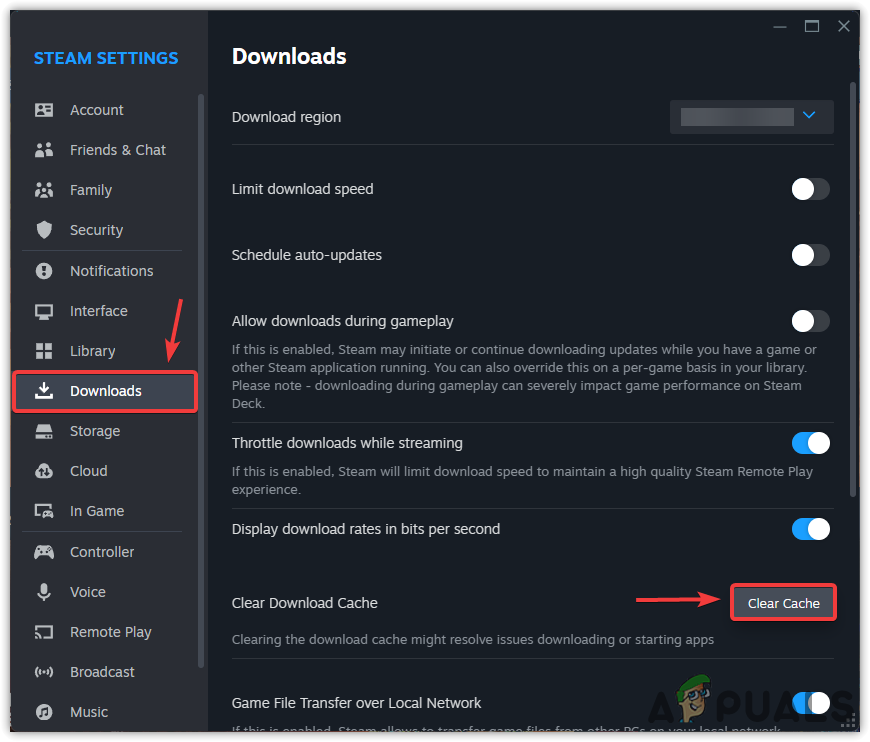This screenshot has width=870, height=742.
Task: Select Storage settings label
Action: pyautogui.click(x=95, y=431)
